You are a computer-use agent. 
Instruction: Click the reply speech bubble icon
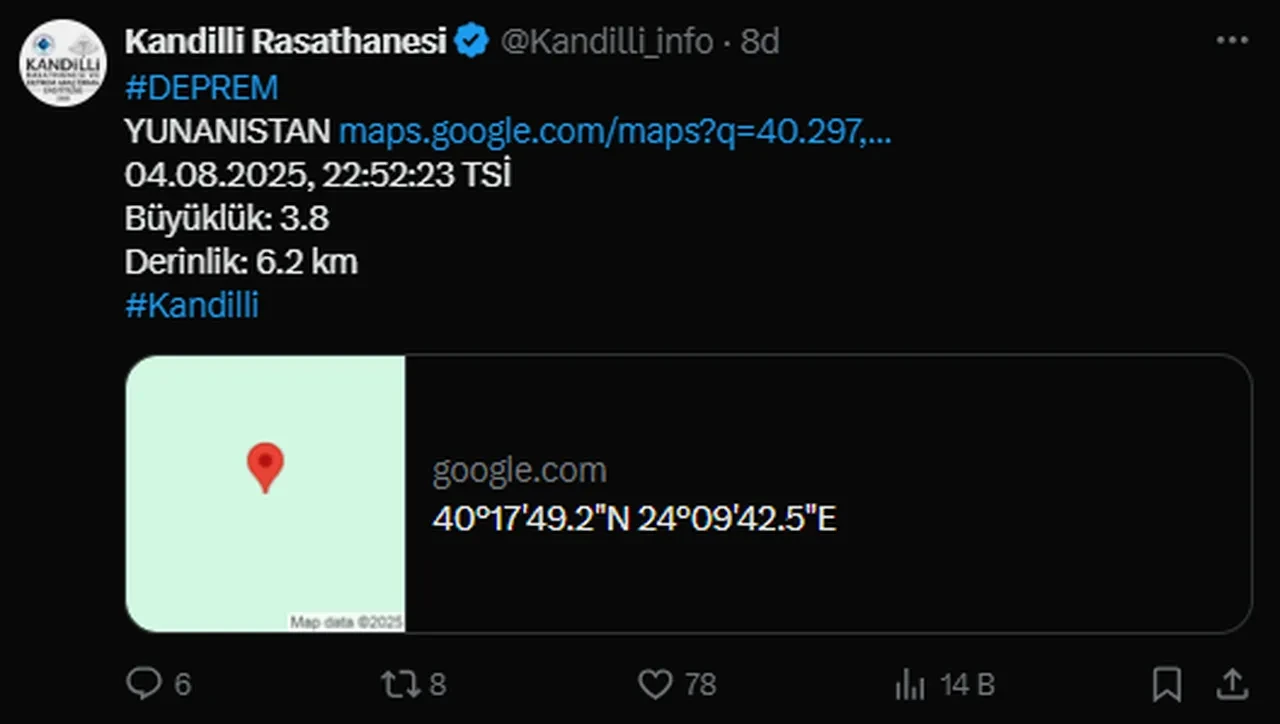click(x=144, y=684)
